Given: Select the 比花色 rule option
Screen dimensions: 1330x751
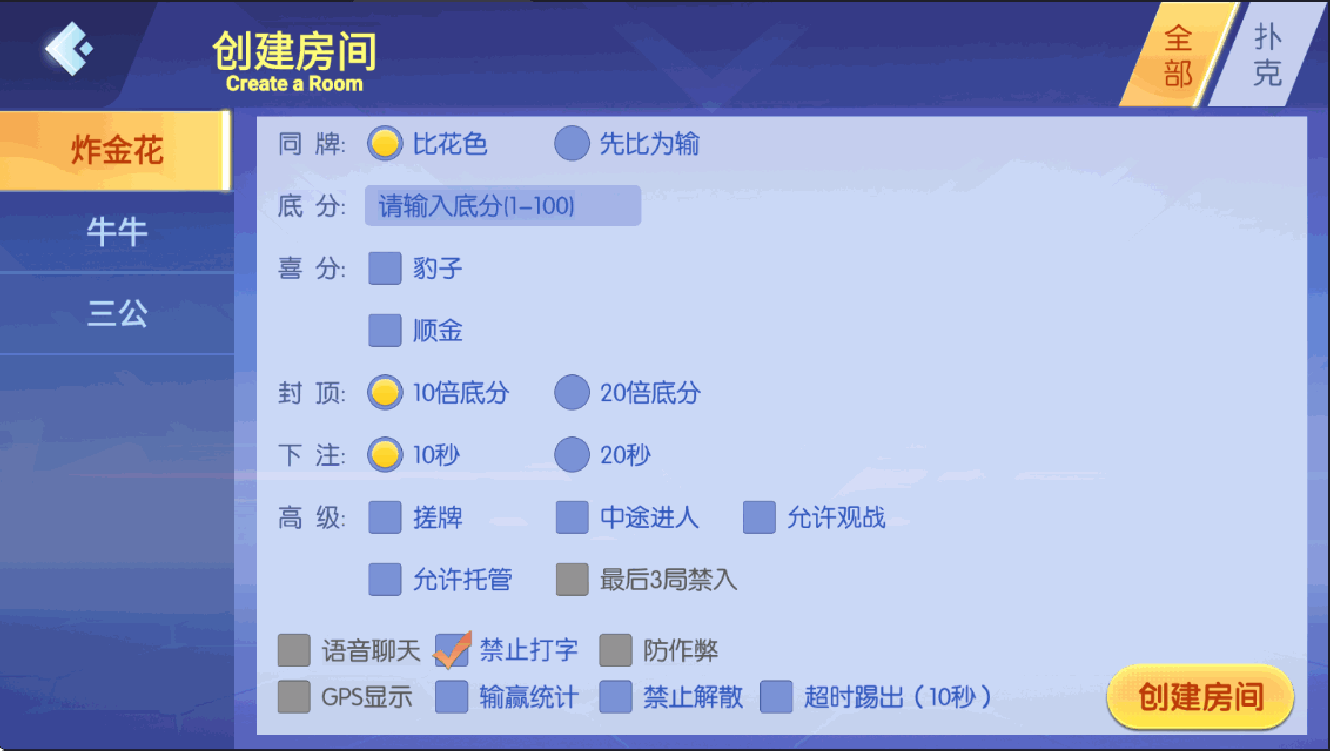Looking at the screenshot, I should click(383, 143).
